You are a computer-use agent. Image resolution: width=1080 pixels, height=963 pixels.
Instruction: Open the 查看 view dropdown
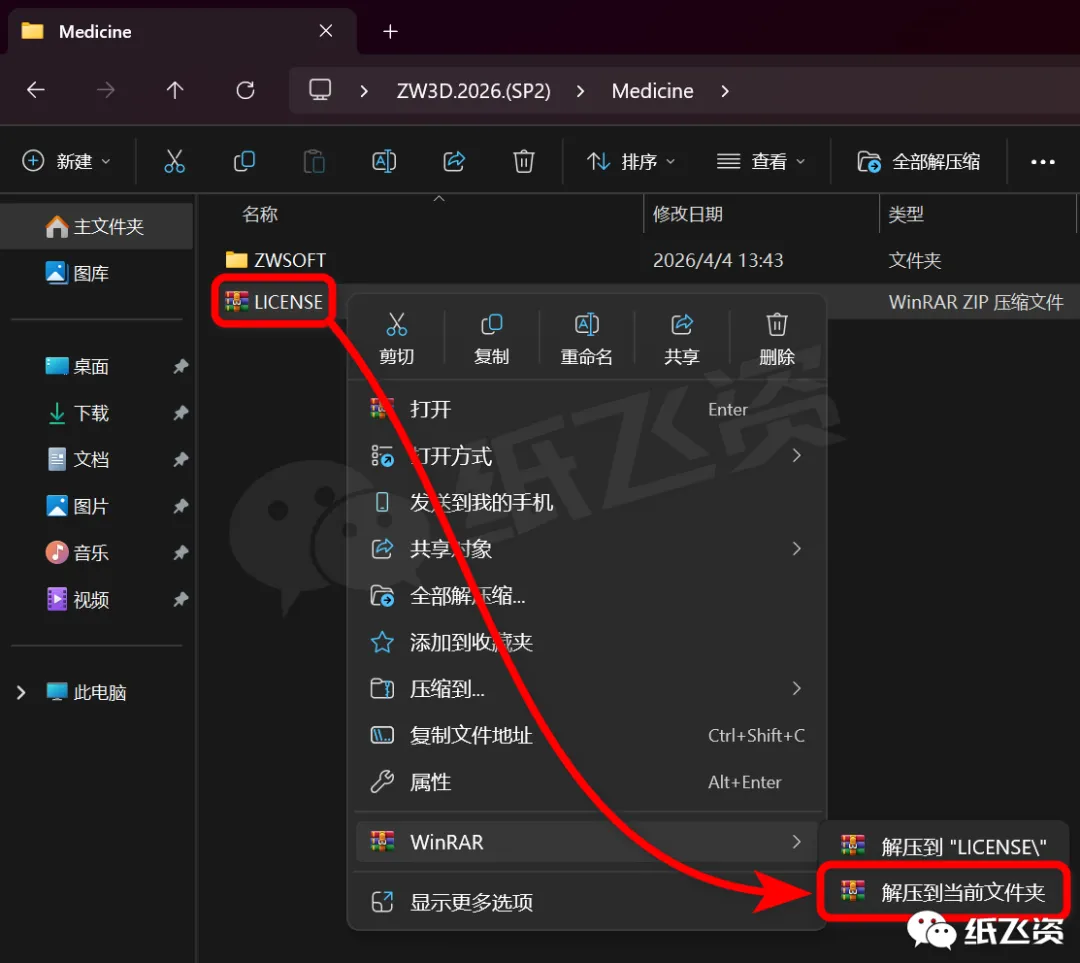(761, 162)
